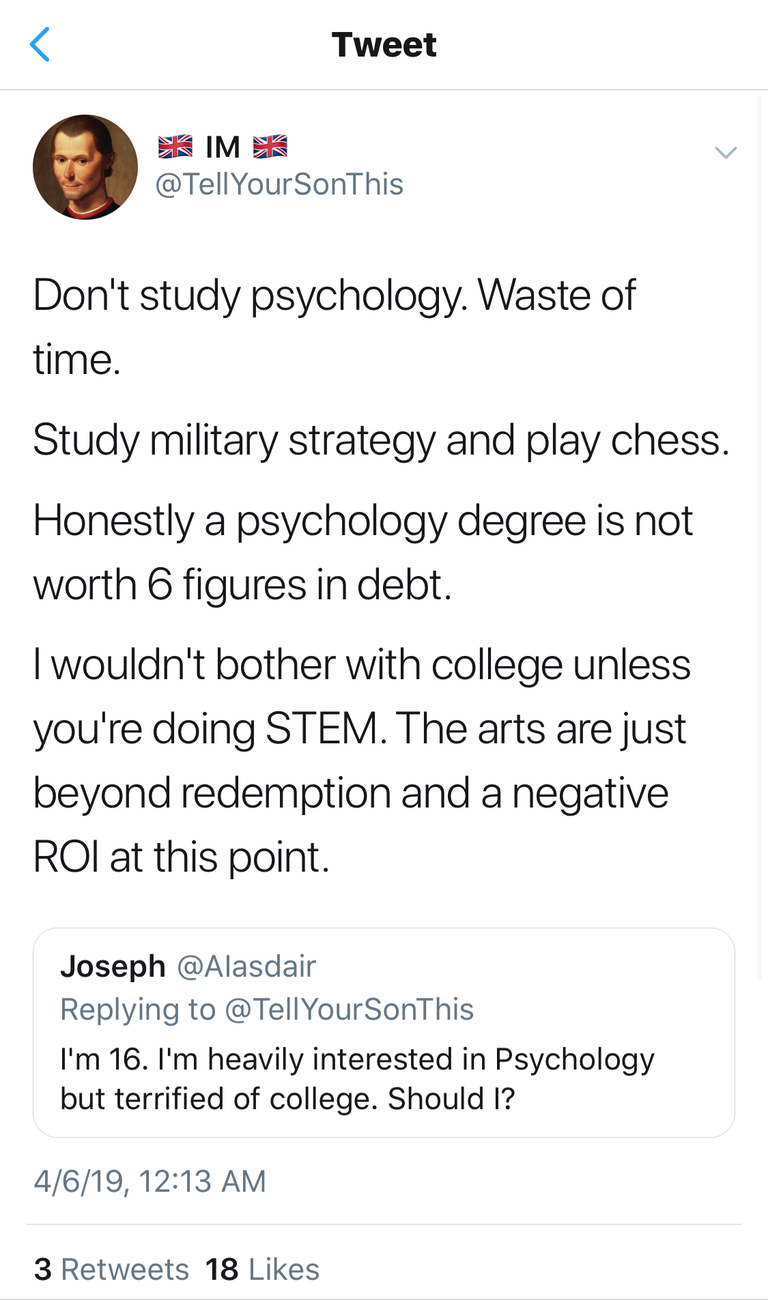Tap the "Study military strategy" line
768x1301 pixels.
click(x=380, y=440)
